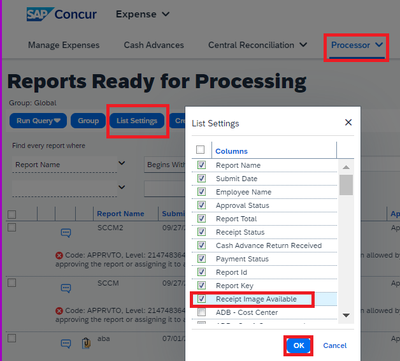Open the Begins With operator dropdown
Image resolution: width=400 pixels, height=361 pixels.
(x=165, y=165)
